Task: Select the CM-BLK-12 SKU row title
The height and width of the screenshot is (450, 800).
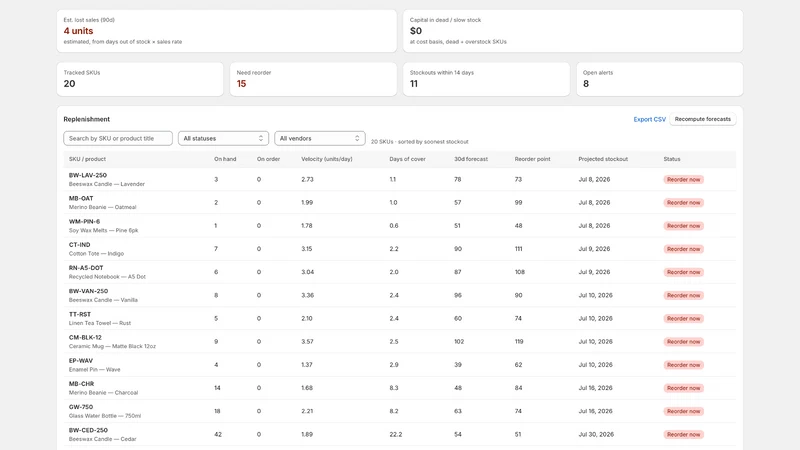Action: (x=85, y=337)
